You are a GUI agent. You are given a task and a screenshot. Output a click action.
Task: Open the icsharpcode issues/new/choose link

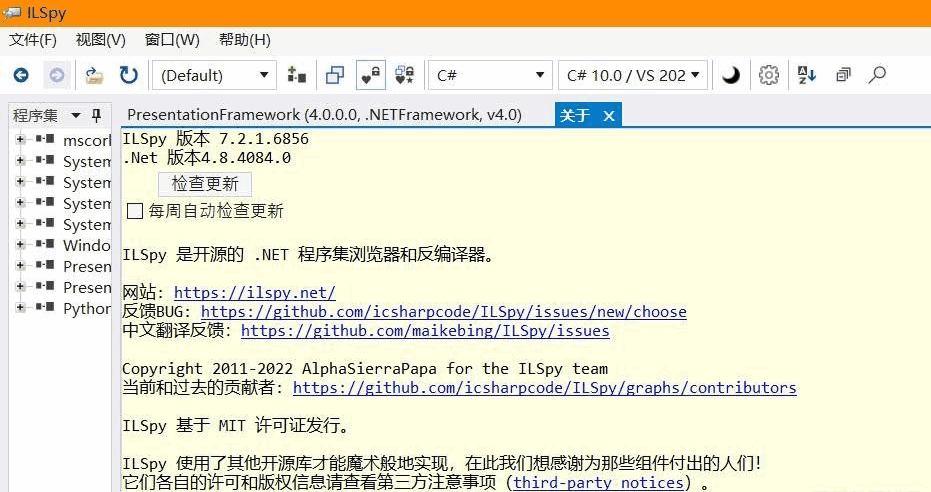[x=444, y=312]
